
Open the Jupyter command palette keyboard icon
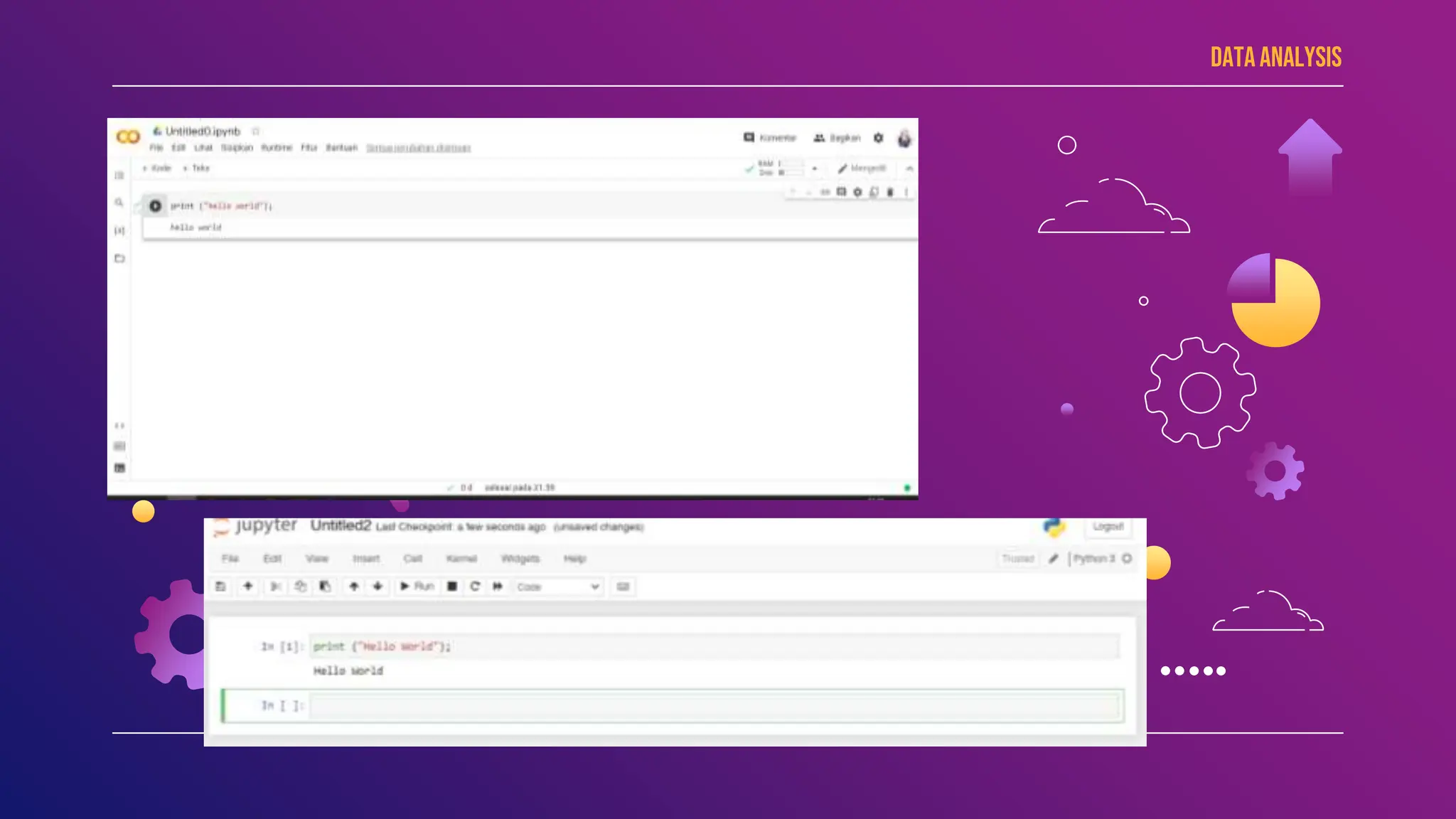(x=623, y=587)
